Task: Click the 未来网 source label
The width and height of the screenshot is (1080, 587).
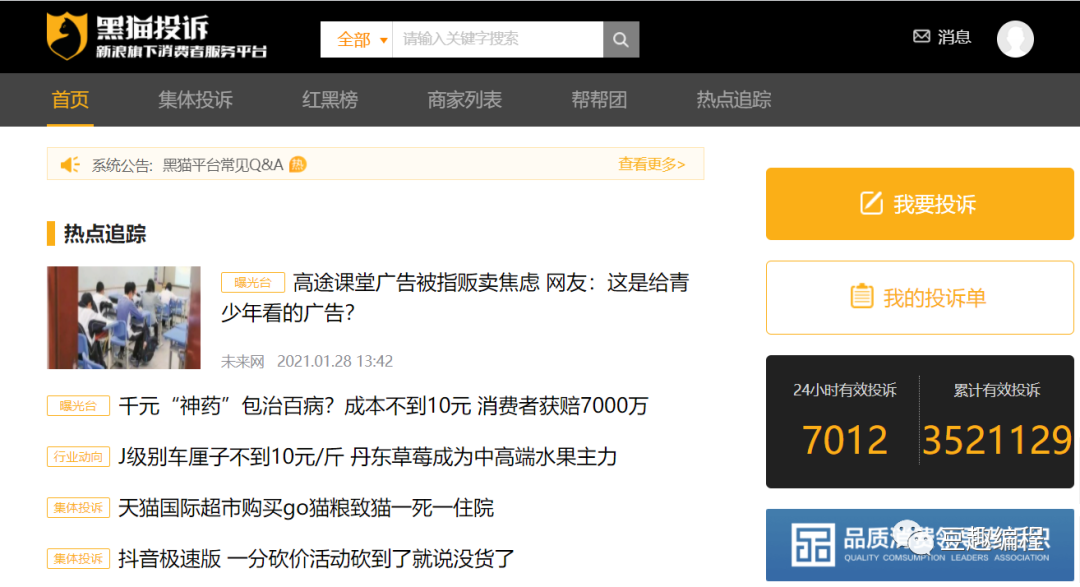Action: (x=242, y=362)
